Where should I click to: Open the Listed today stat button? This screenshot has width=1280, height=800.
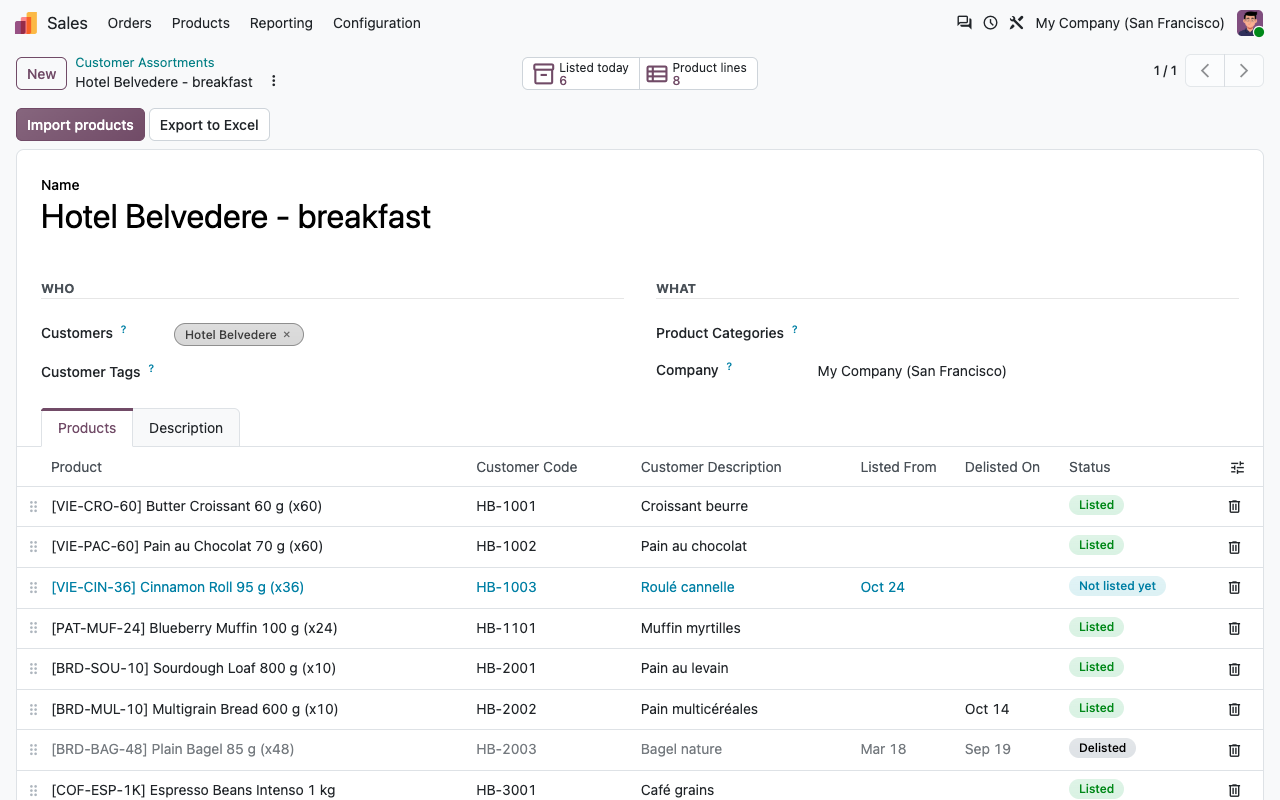[x=581, y=74]
